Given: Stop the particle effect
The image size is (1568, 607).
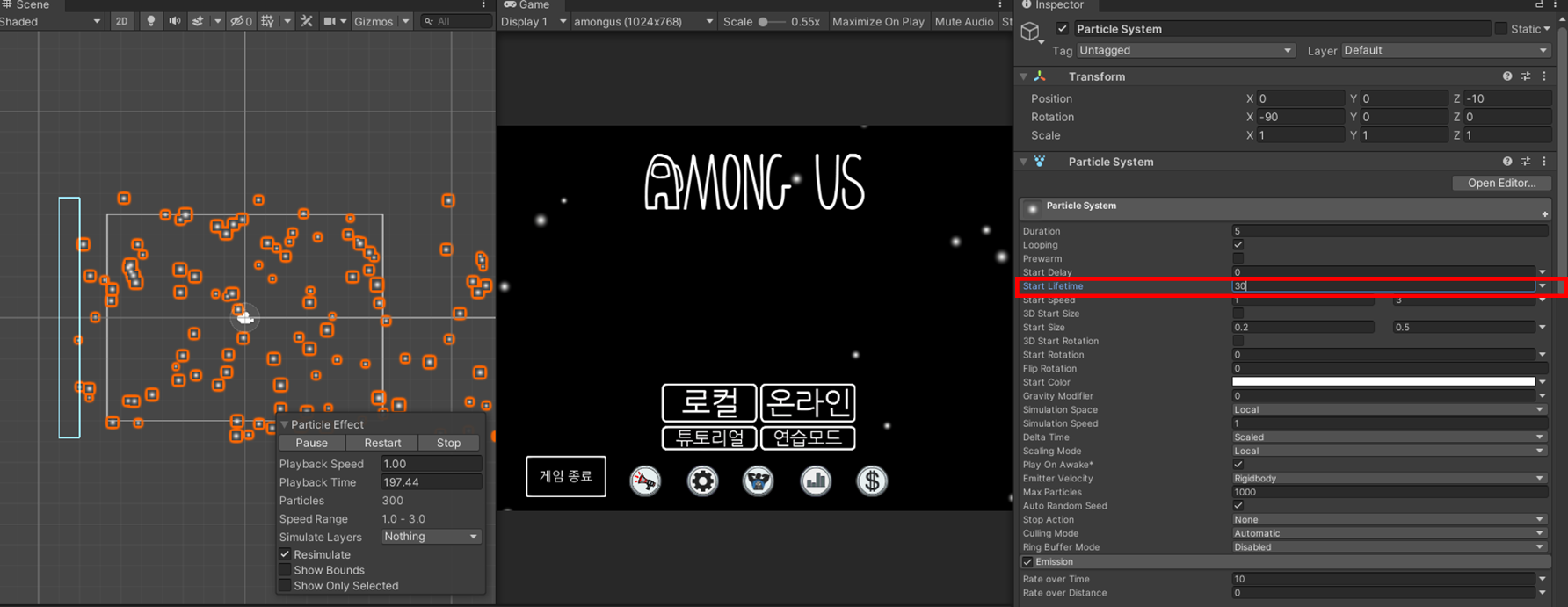Looking at the screenshot, I should (449, 443).
